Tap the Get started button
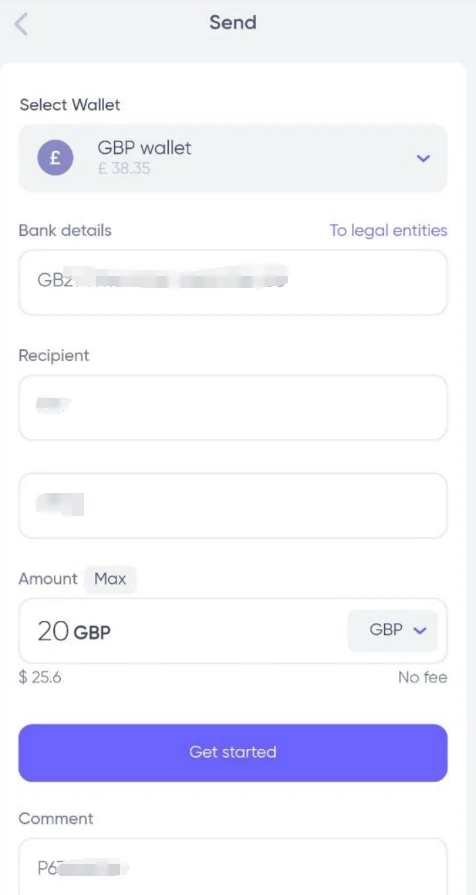The image size is (476, 895). coord(233,752)
